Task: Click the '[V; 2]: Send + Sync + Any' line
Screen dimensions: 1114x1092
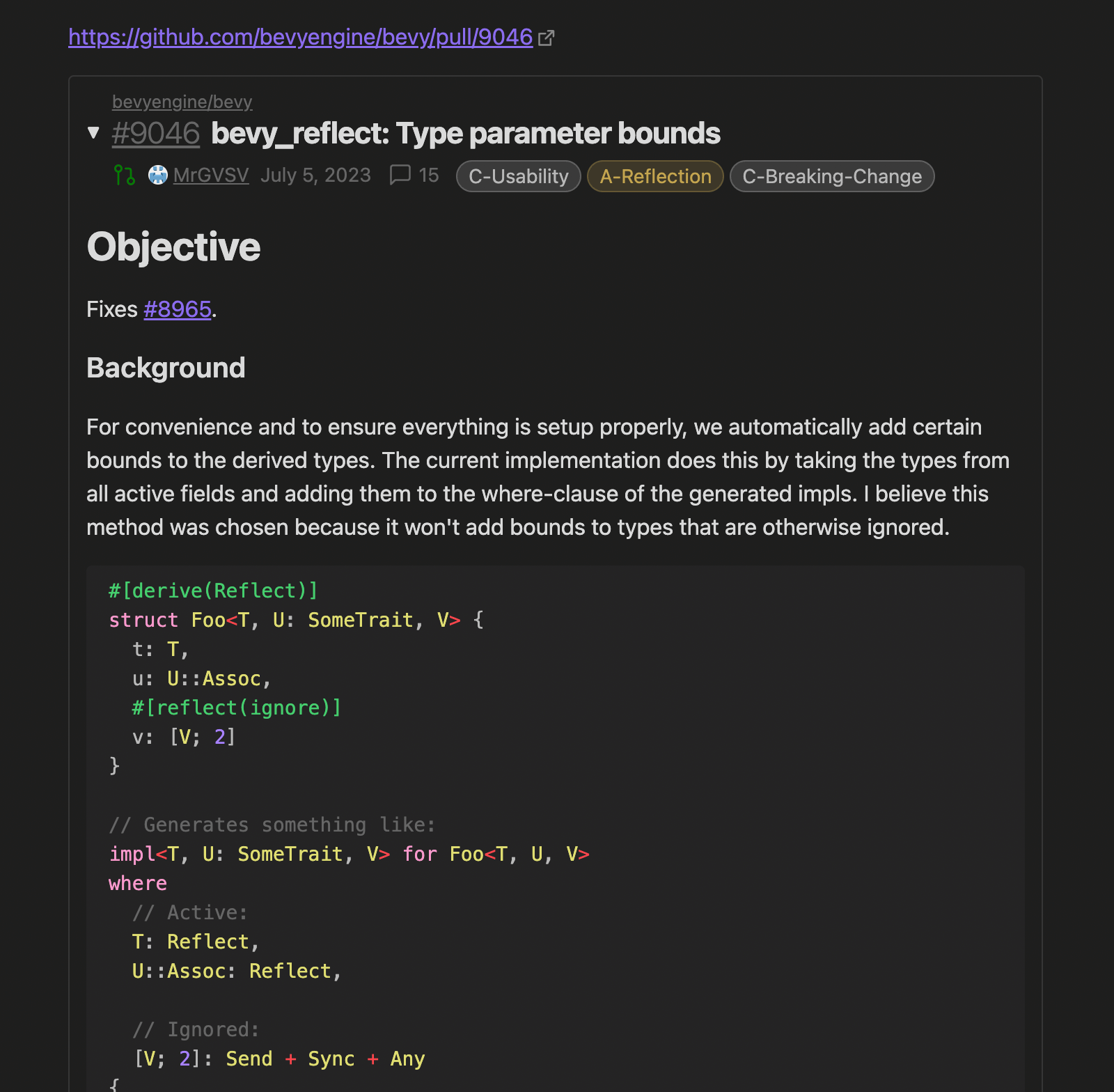Action: [x=279, y=1059]
